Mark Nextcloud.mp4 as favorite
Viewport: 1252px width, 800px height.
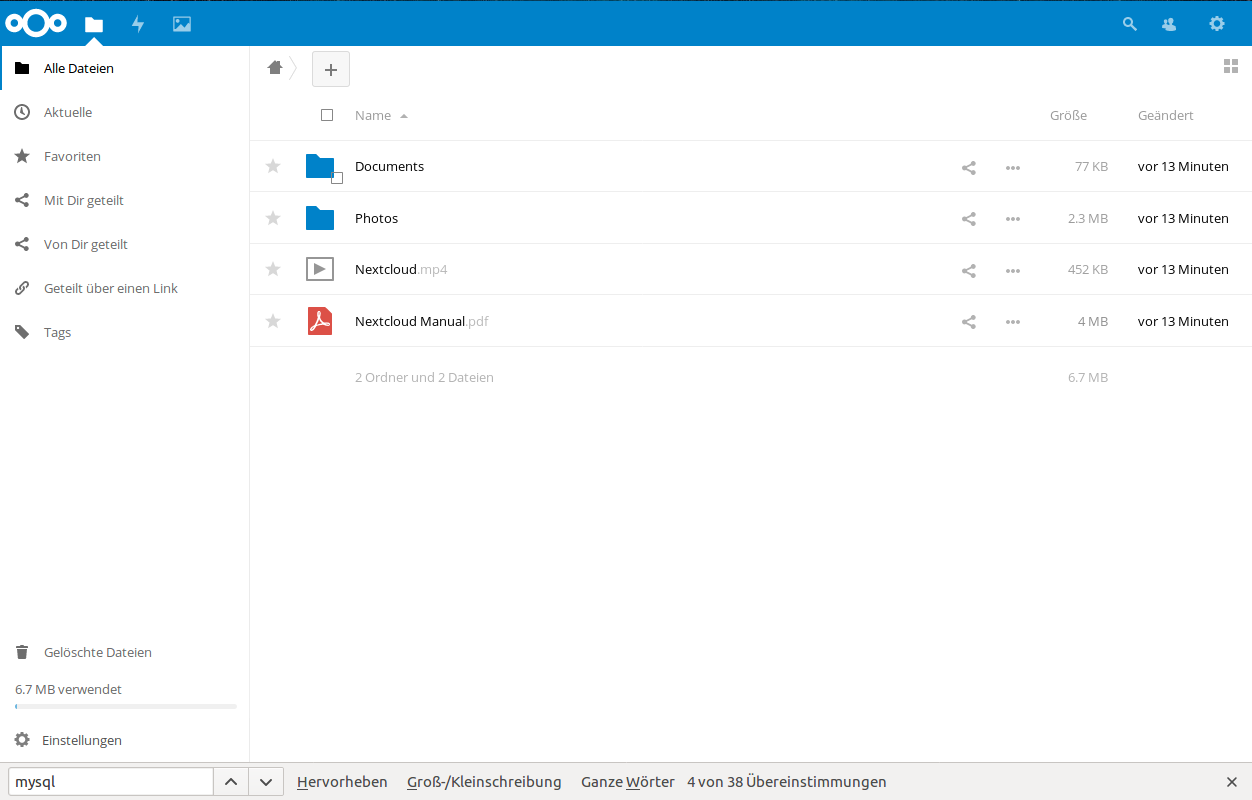pos(273,269)
